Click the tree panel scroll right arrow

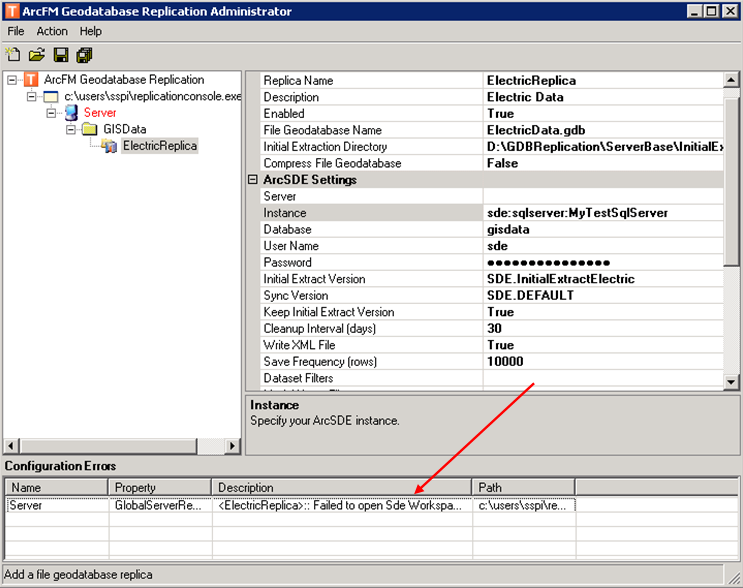(x=232, y=446)
